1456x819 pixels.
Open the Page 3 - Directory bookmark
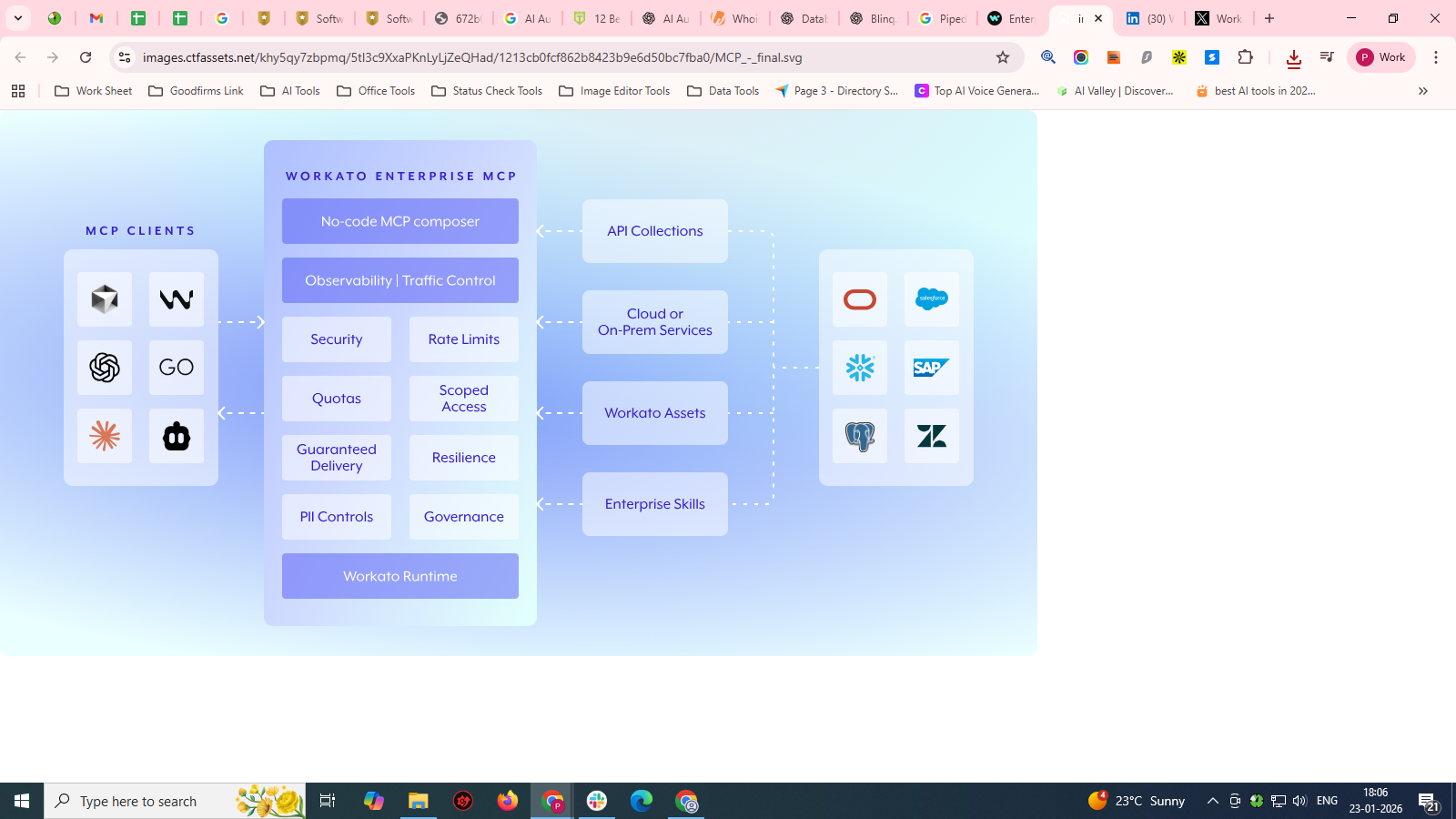[x=836, y=91]
